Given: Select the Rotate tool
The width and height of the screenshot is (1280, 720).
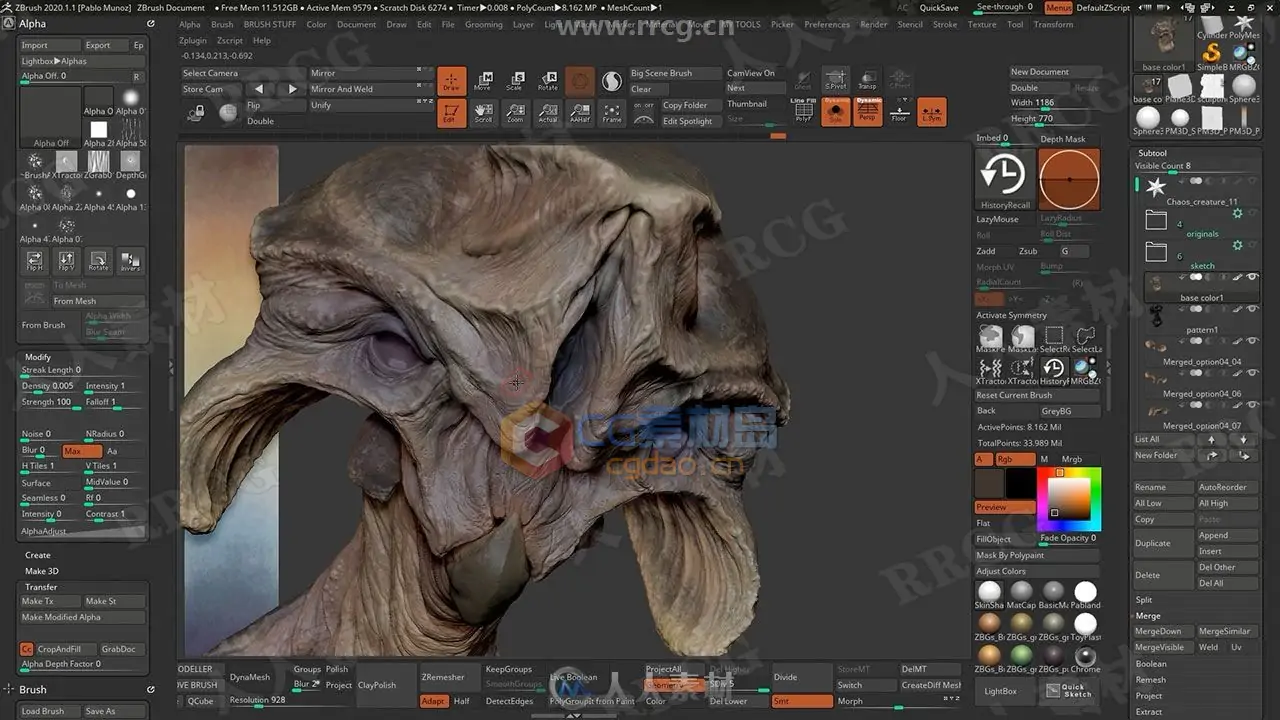Looking at the screenshot, I should 548,81.
